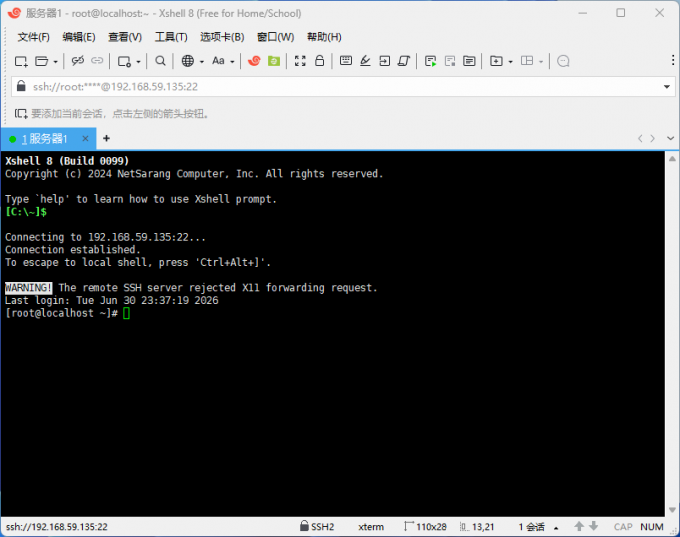
Task: Click the greyed stop logging icon
Action: 450,61
